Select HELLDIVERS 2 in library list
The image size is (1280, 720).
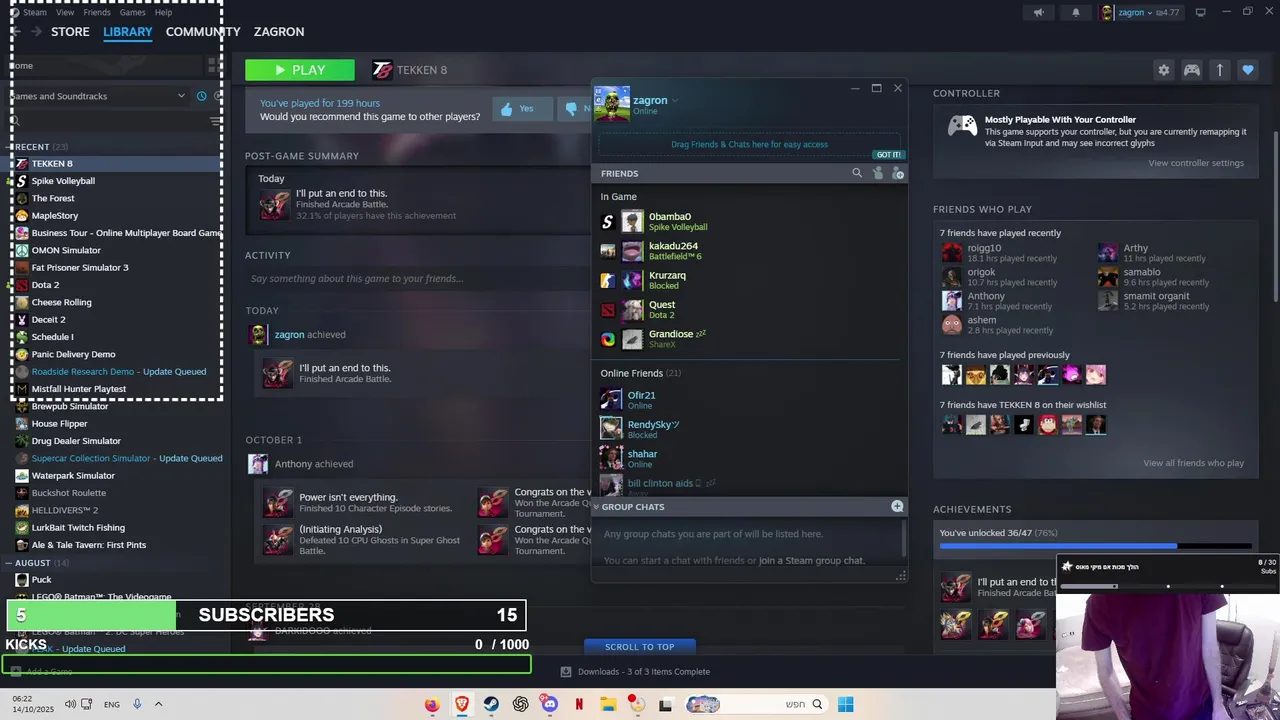(x=65, y=510)
